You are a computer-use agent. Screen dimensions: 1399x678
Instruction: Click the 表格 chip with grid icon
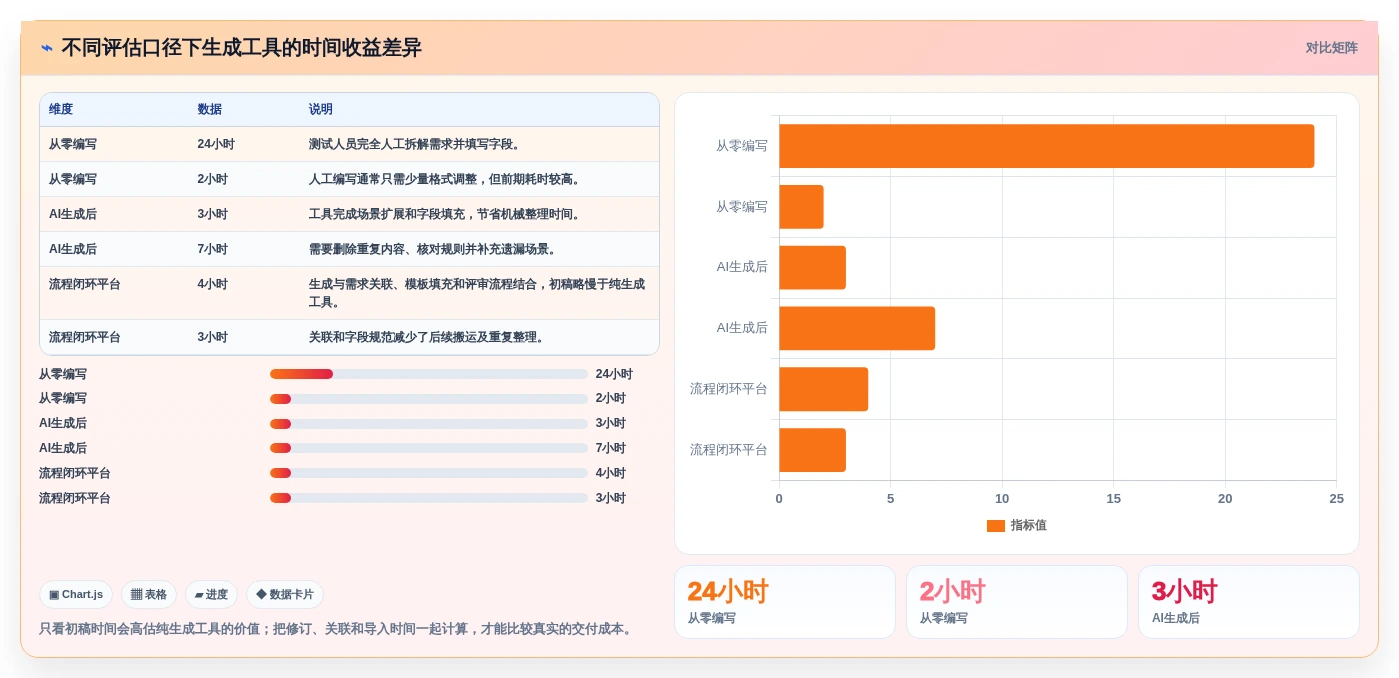point(149,594)
